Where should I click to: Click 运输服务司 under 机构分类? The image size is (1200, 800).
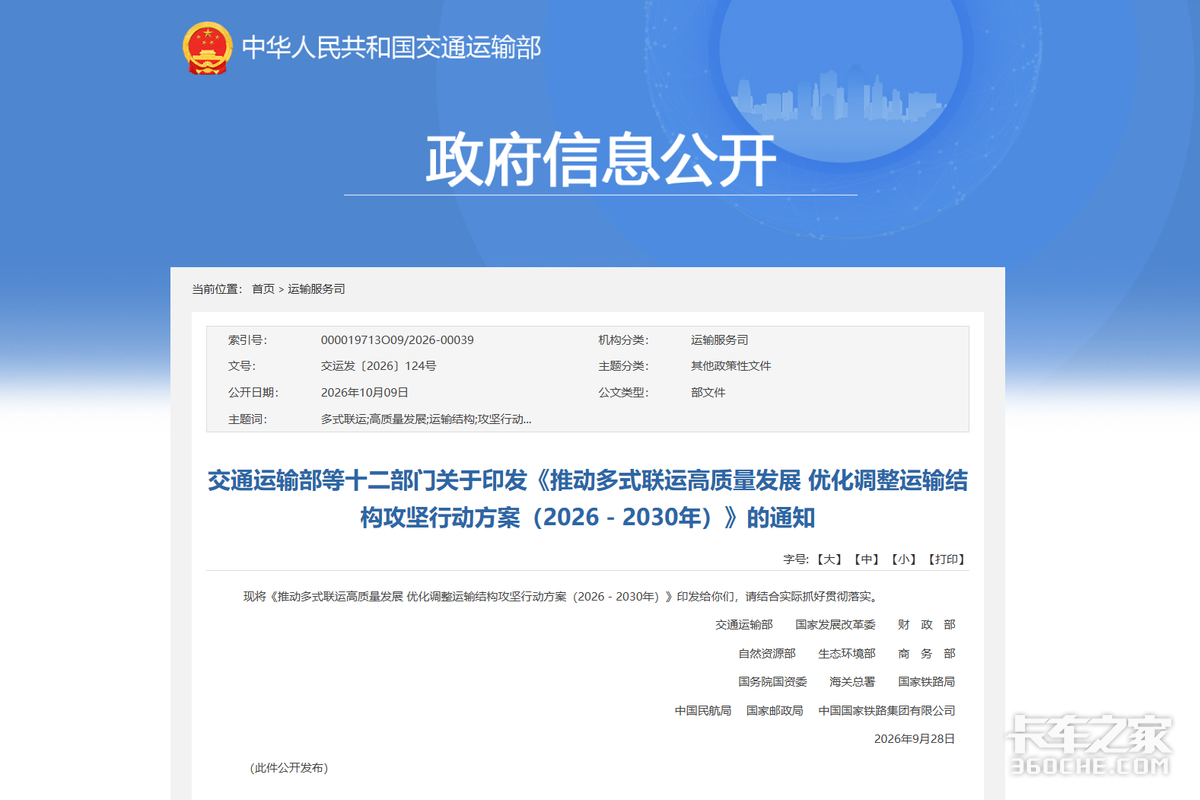719,340
